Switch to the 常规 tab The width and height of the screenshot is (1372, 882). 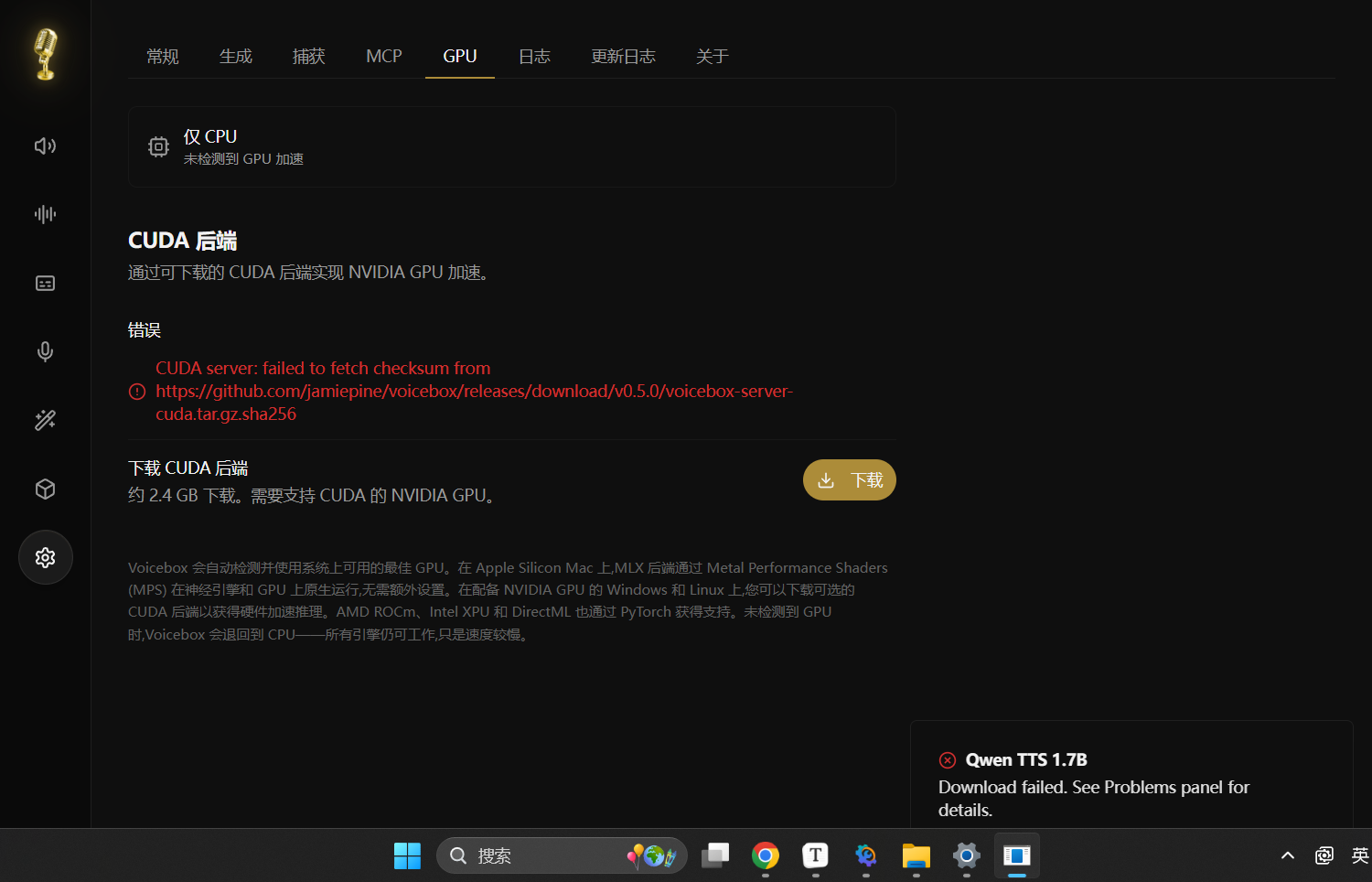click(x=163, y=57)
